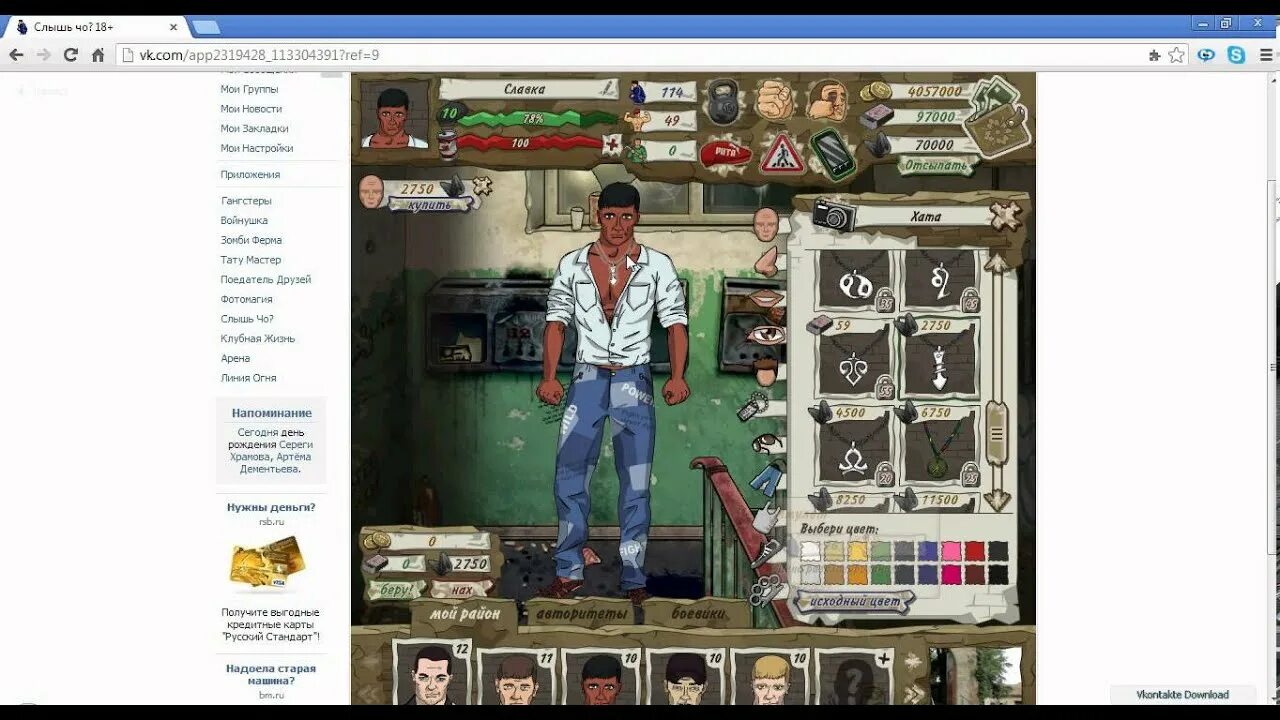
Task: Close the 2750 purchase popup
Action: [483, 186]
